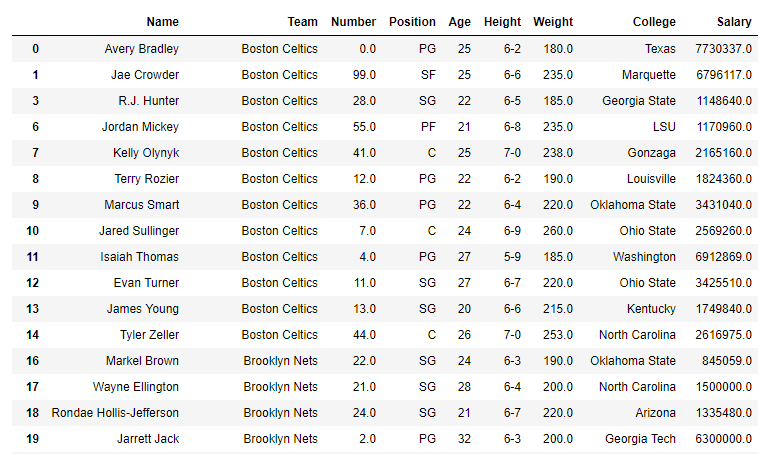Click Jarrett Jack's salary value 6300000.0
Image resolution: width=763 pixels, height=454 pixels.
pos(724,439)
